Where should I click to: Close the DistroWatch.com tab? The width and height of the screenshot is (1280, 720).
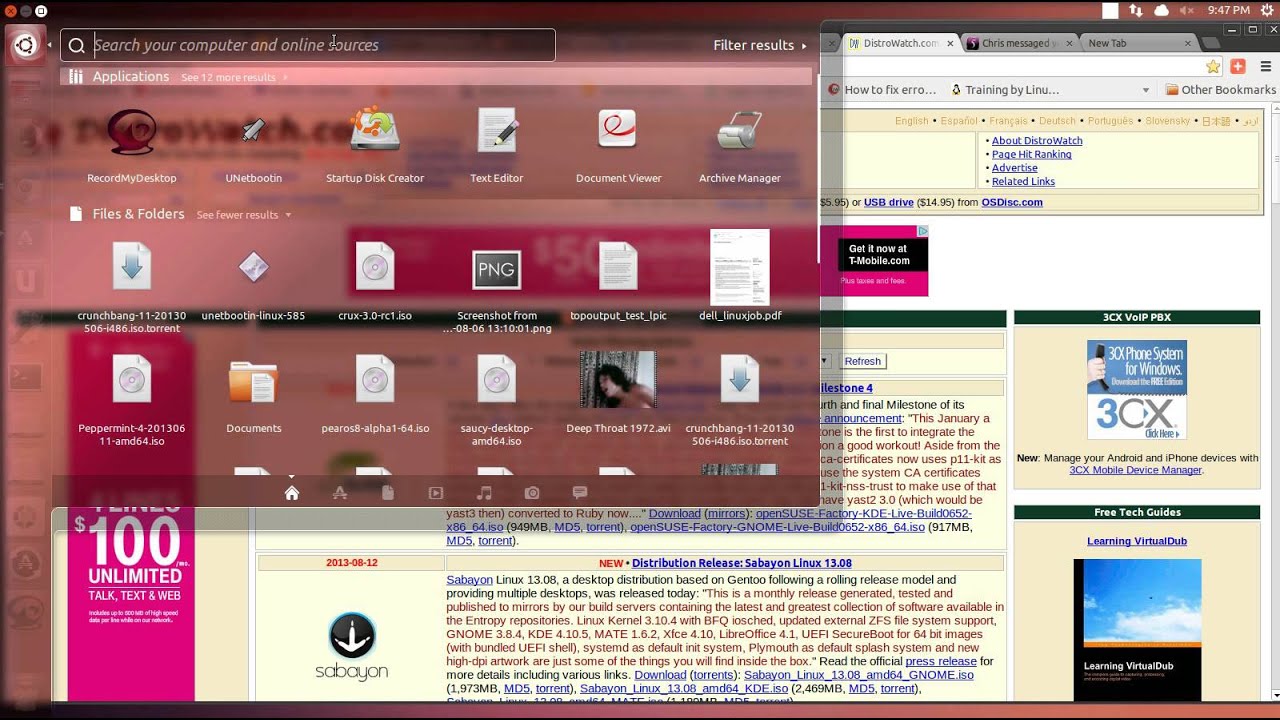949,43
